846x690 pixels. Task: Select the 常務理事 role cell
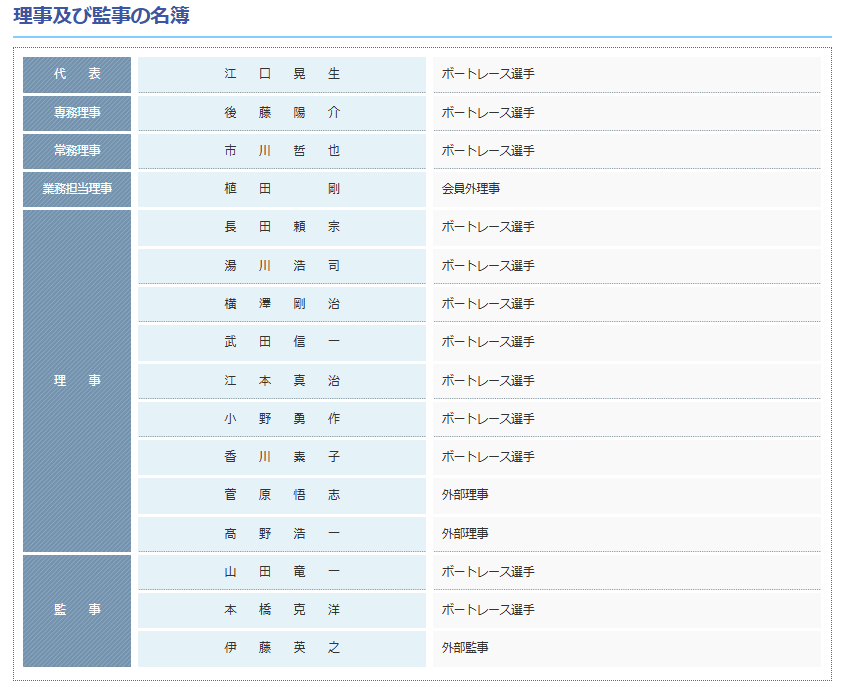click(77, 151)
